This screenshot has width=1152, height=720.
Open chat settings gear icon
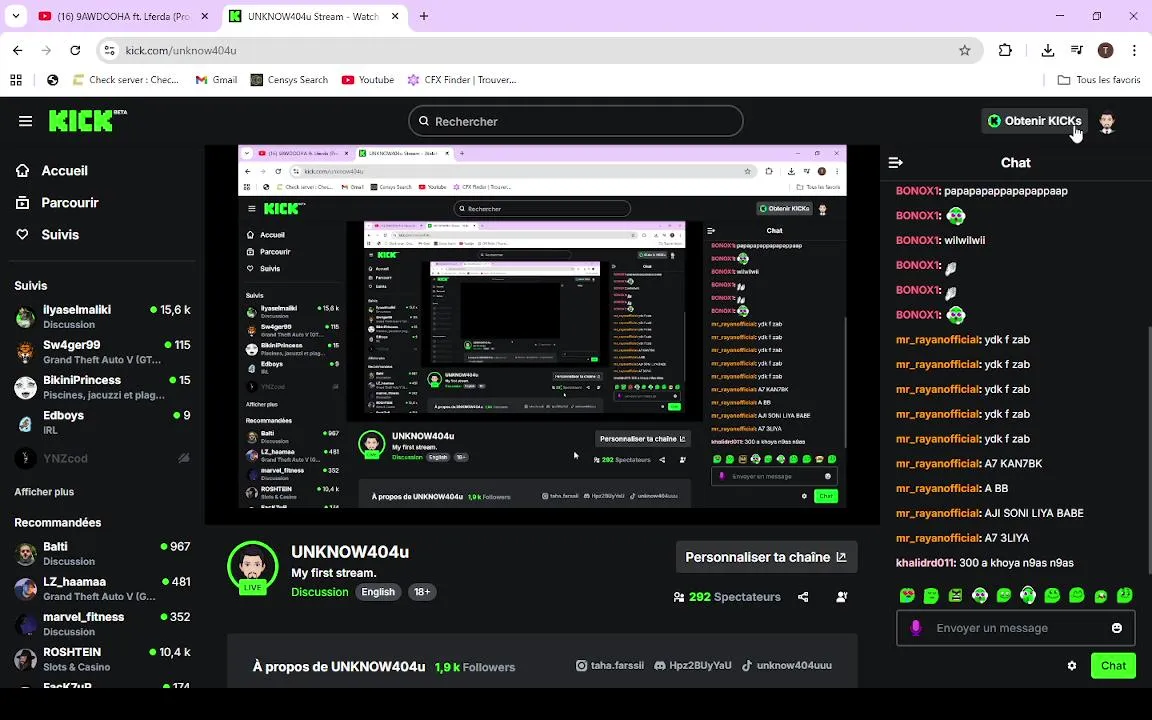coord(1072,666)
